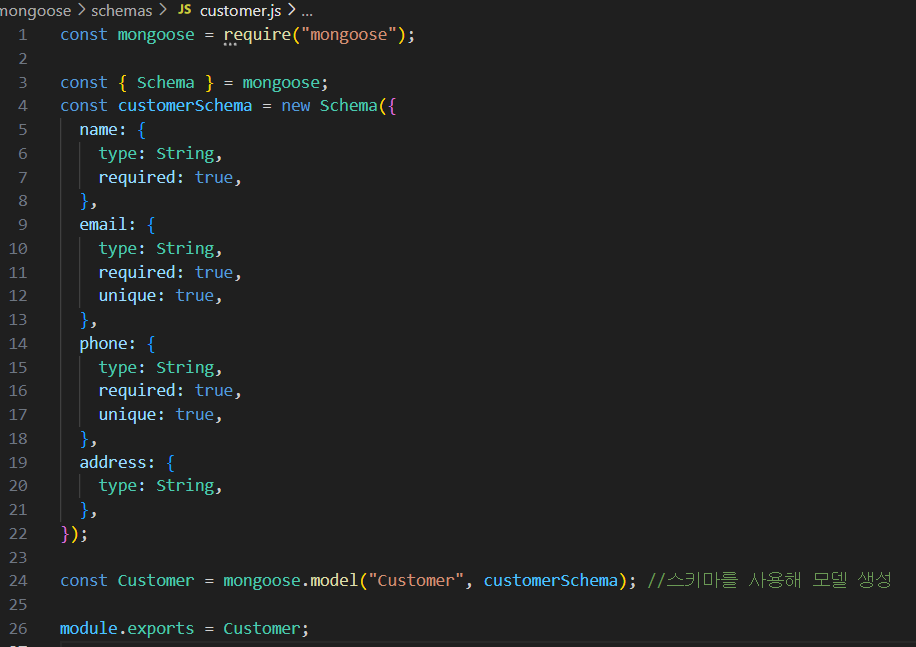The width and height of the screenshot is (916, 647).
Task: Click the Korean comment on line 24
Action: (769, 580)
